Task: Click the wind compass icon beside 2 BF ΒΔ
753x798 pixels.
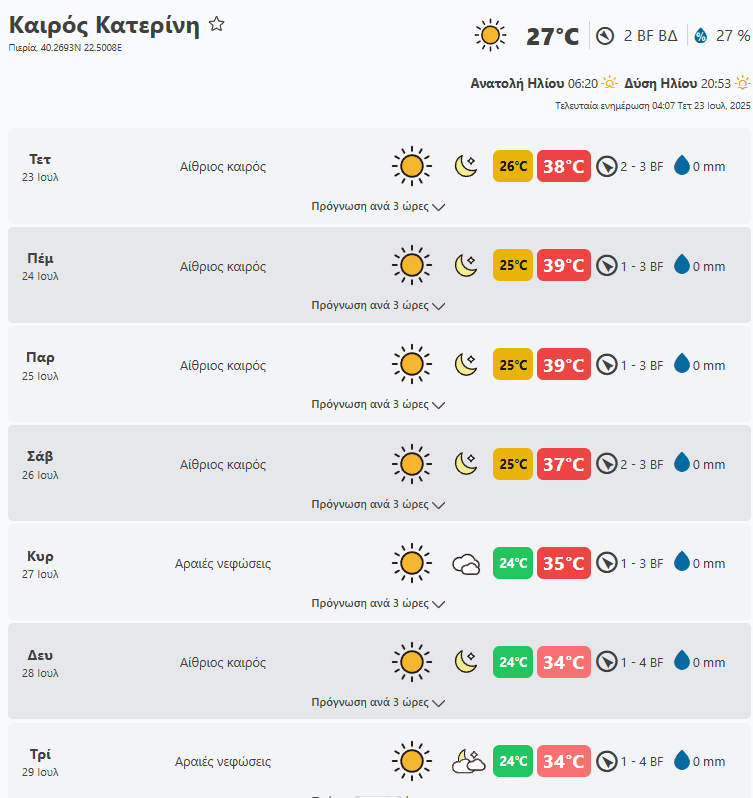Action: point(604,36)
